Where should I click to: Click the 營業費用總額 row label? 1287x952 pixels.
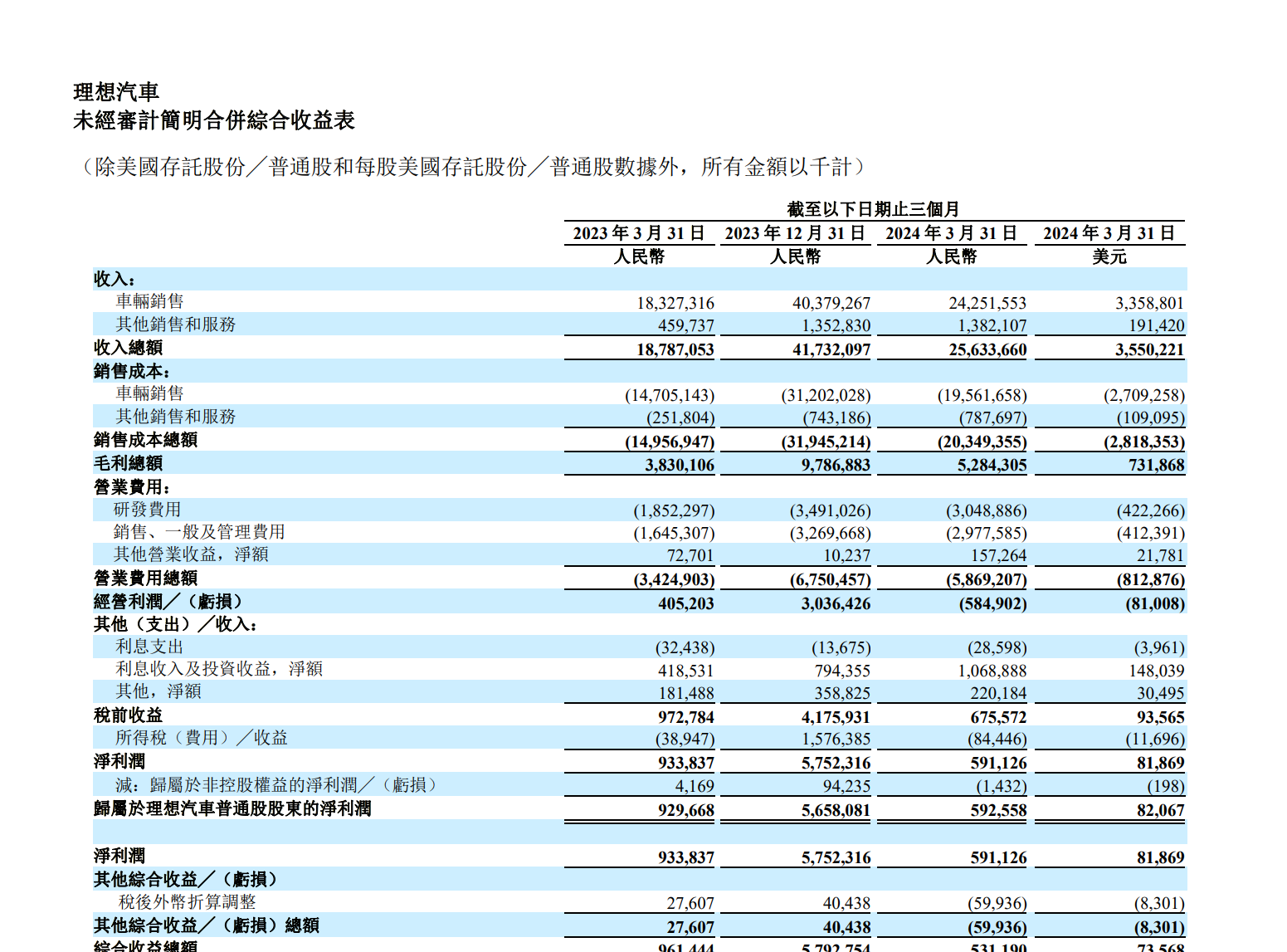coord(145,578)
